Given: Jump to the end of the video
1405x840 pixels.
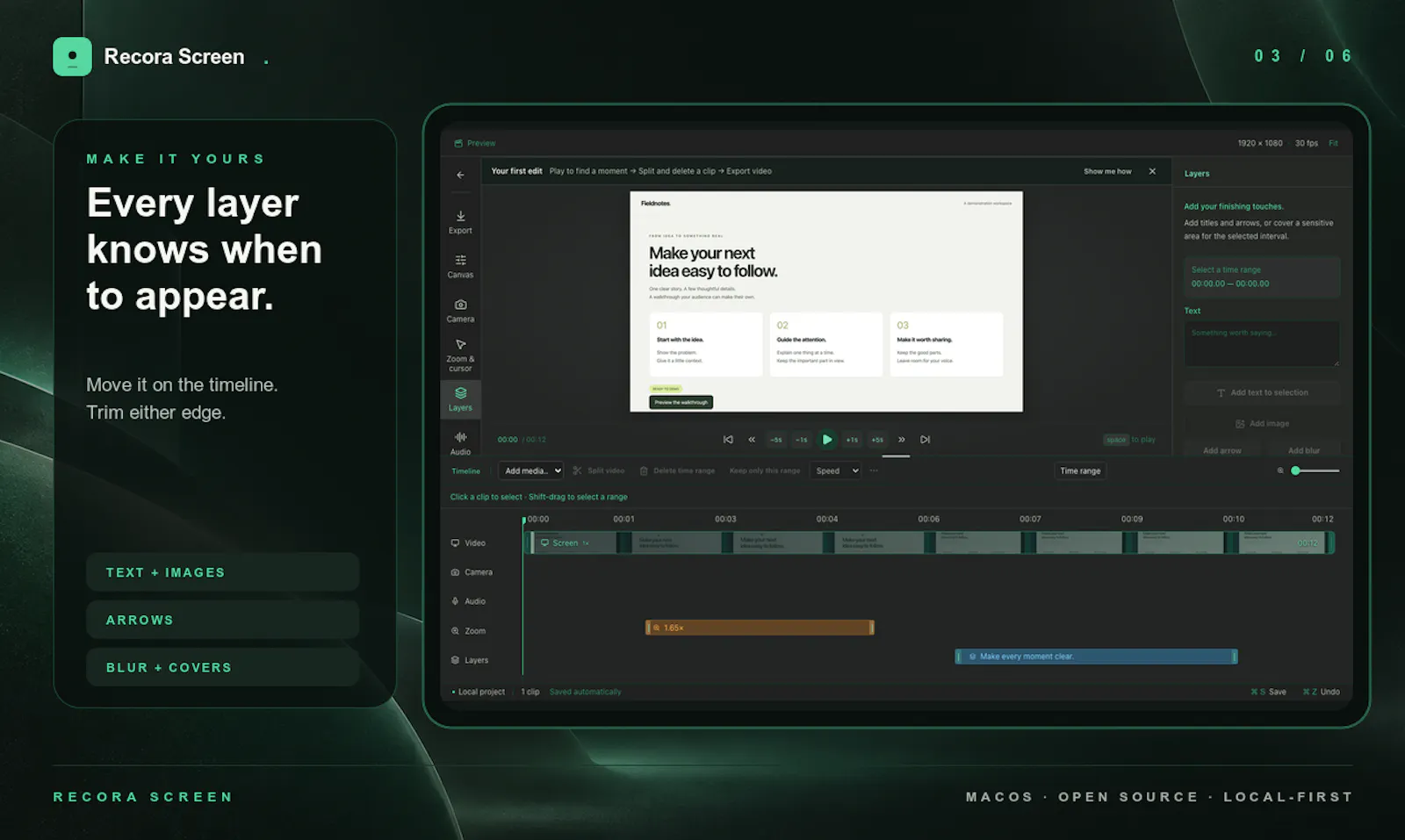Looking at the screenshot, I should [x=925, y=440].
